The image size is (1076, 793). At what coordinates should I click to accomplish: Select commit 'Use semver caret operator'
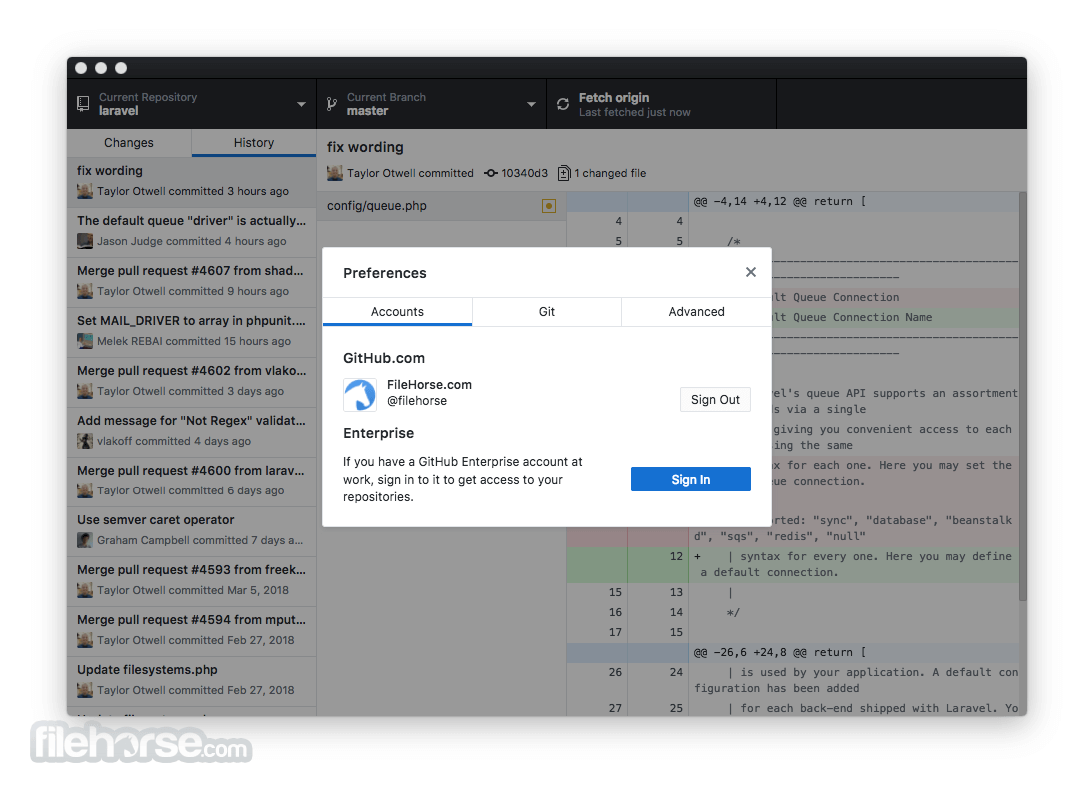point(191,531)
